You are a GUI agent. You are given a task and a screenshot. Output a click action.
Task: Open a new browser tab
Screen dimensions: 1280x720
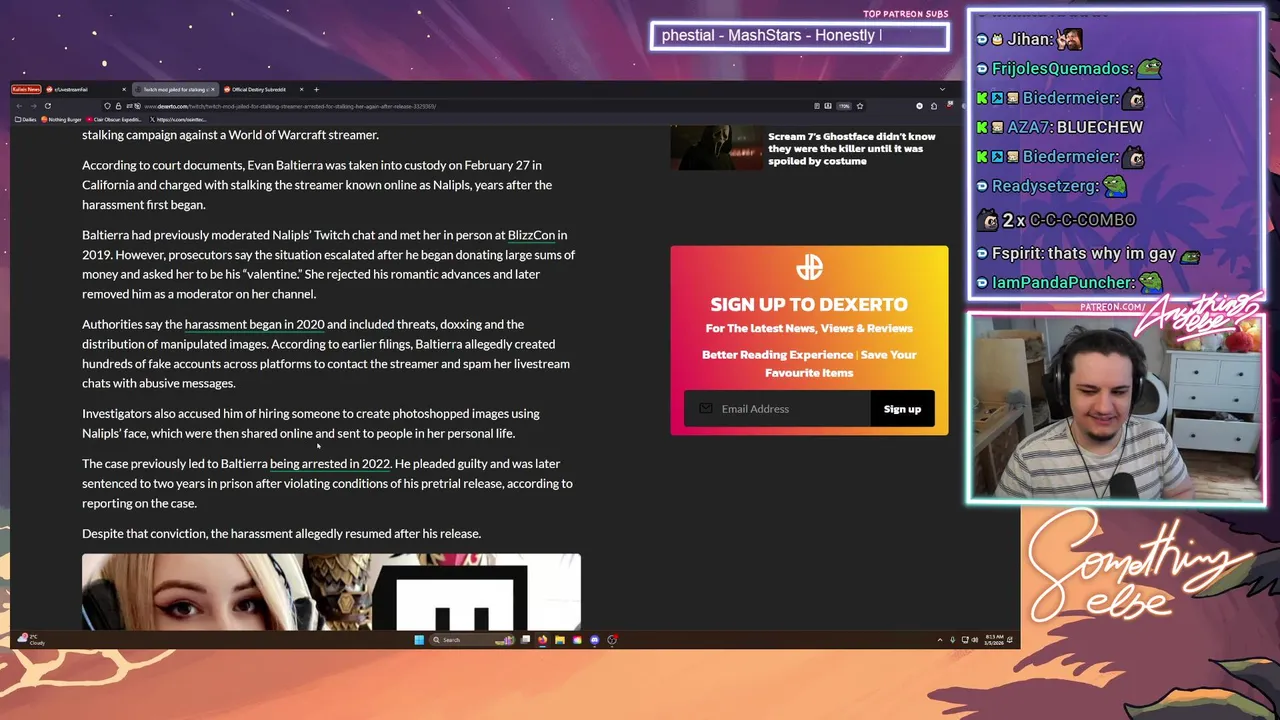coord(316,89)
